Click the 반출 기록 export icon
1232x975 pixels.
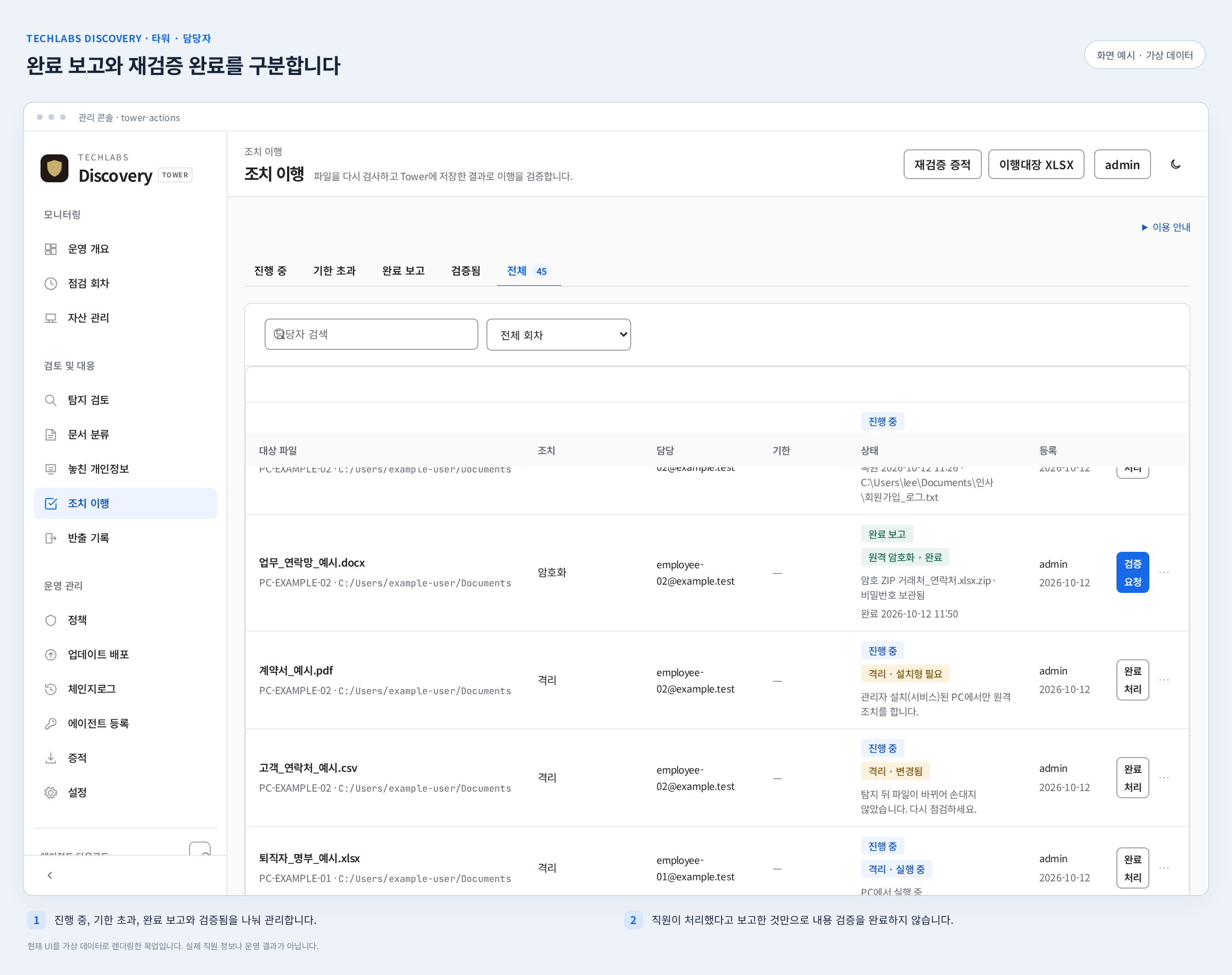[51, 538]
